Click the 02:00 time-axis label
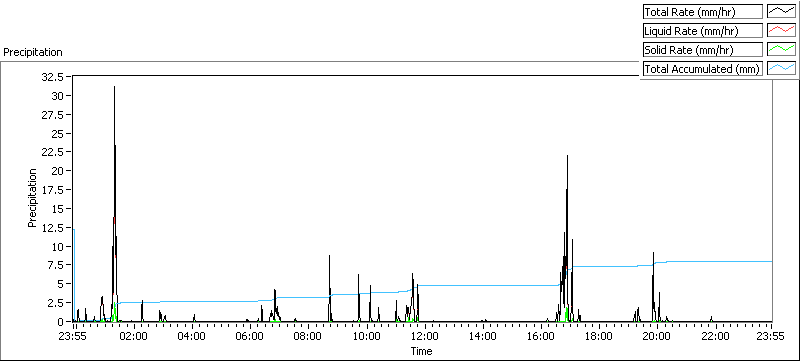The image size is (800, 361). point(134,336)
